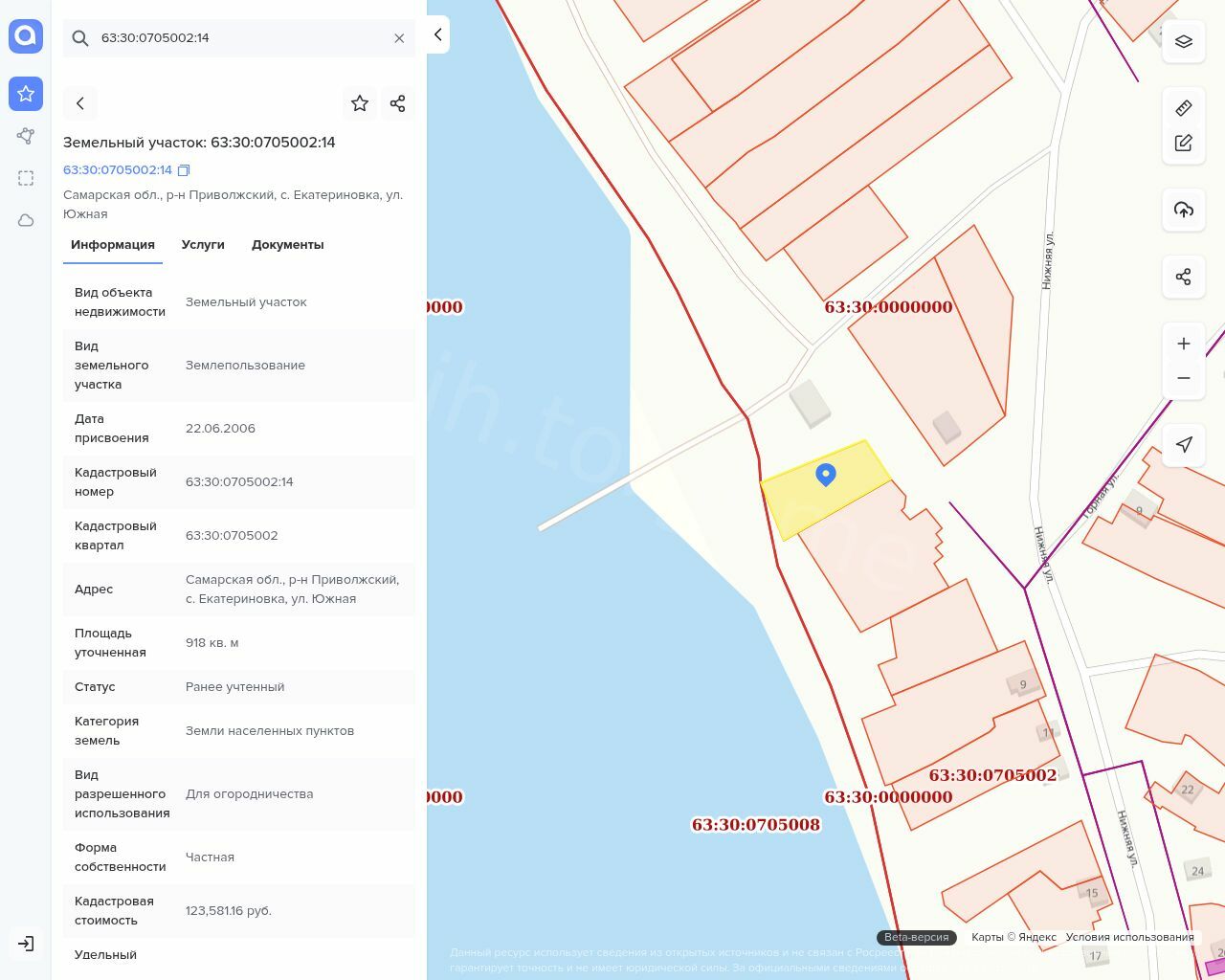Activate the draw/edit geometry tool

tap(1184, 143)
